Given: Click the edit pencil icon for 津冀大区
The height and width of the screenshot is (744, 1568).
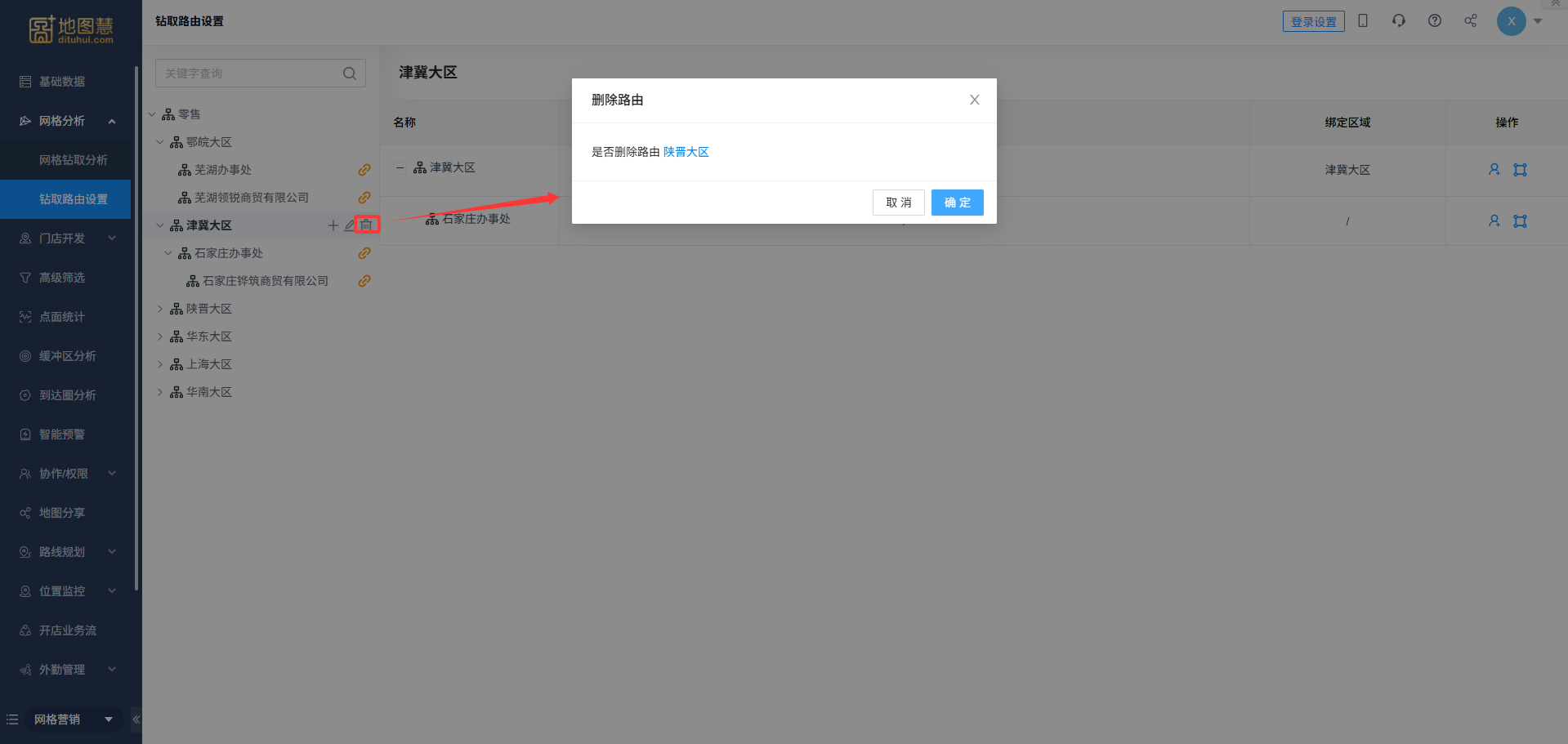Looking at the screenshot, I should click(350, 225).
